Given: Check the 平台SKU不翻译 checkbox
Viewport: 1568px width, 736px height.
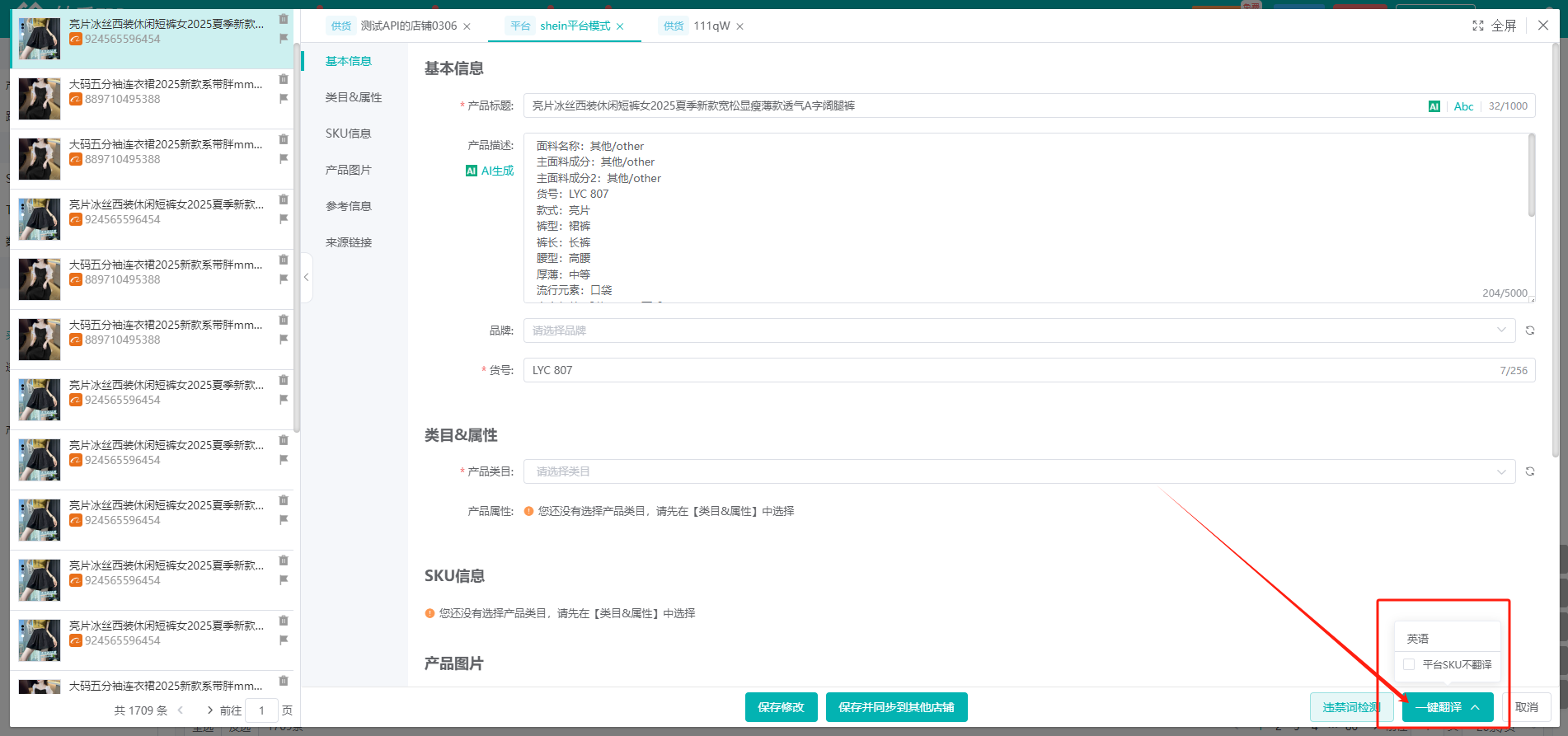Looking at the screenshot, I should point(1409,664).
